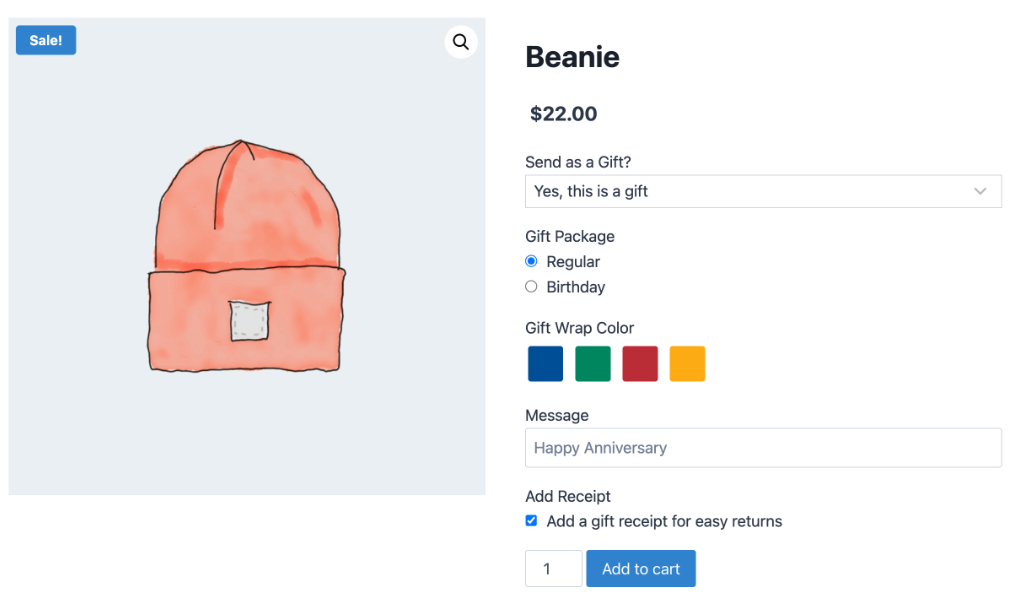This screenshot has height=600, width=1012.
Task: Open the product image zoom magnifier
Action: coord(461,42)
